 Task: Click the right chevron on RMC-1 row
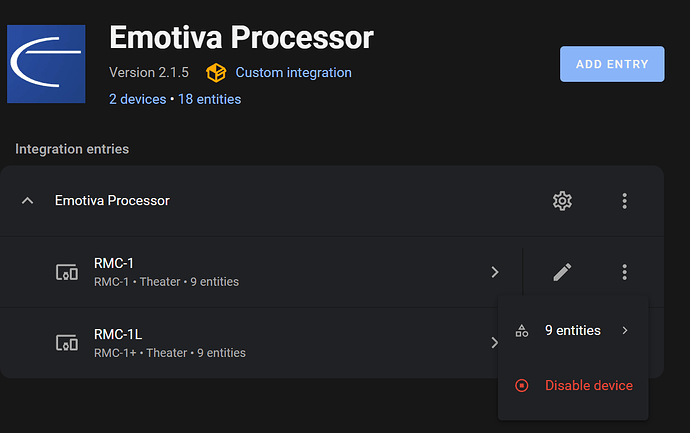pyautogui.click(x=494, y=272)
